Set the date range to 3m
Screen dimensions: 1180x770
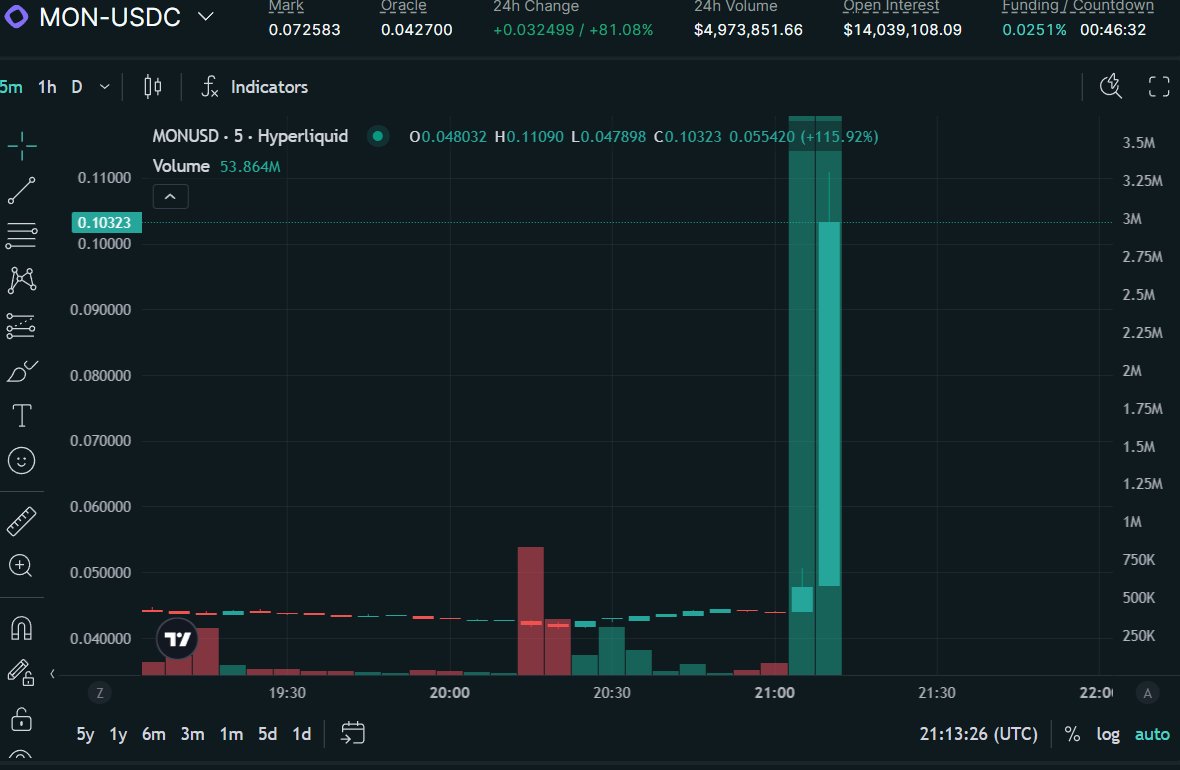pyautogui.click(x=193, y=734)
